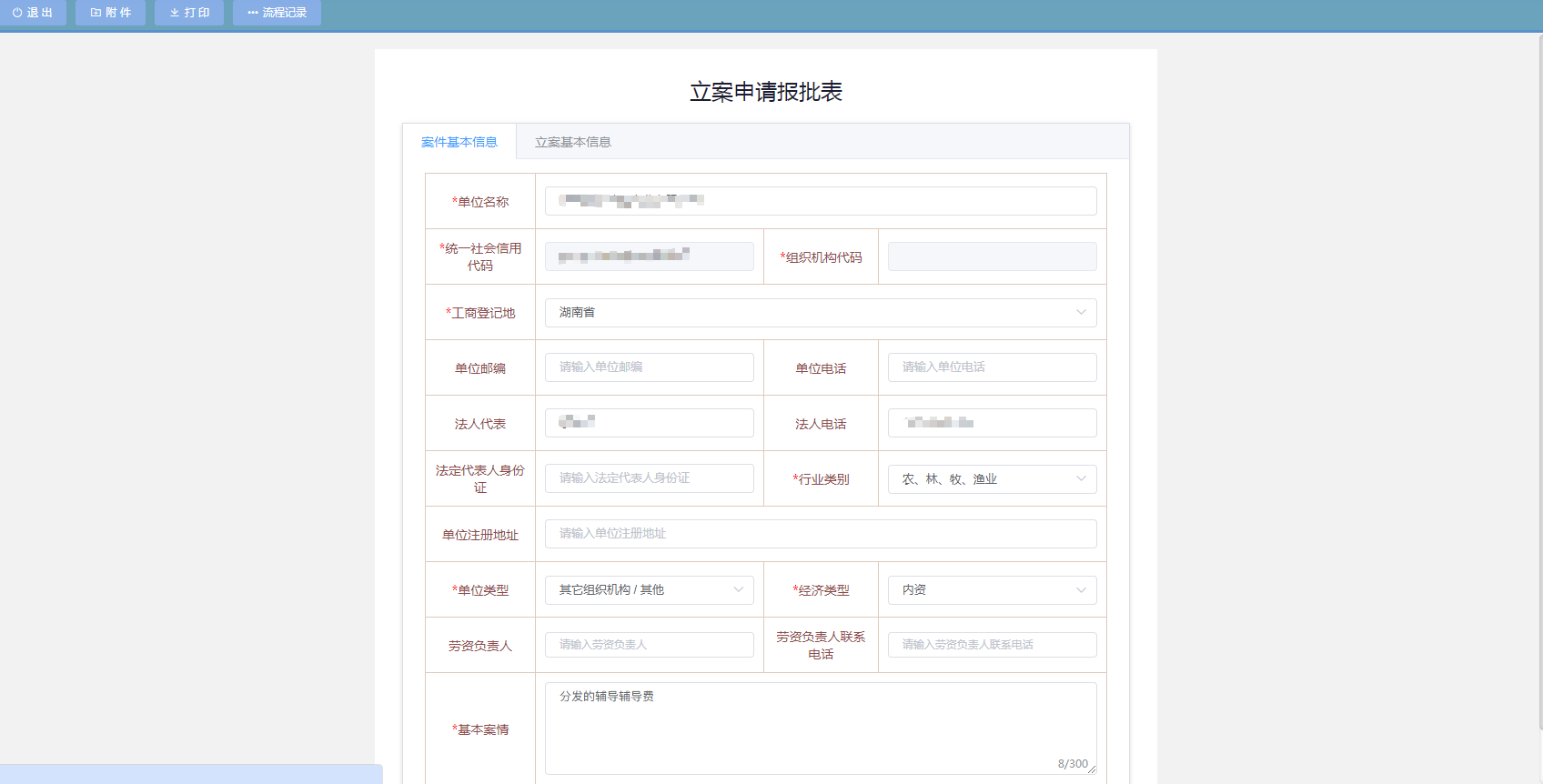Click the 立案申请报批表 title text
The width and height of the screenshot is (1543, 784).
click(x=766, y=92)
